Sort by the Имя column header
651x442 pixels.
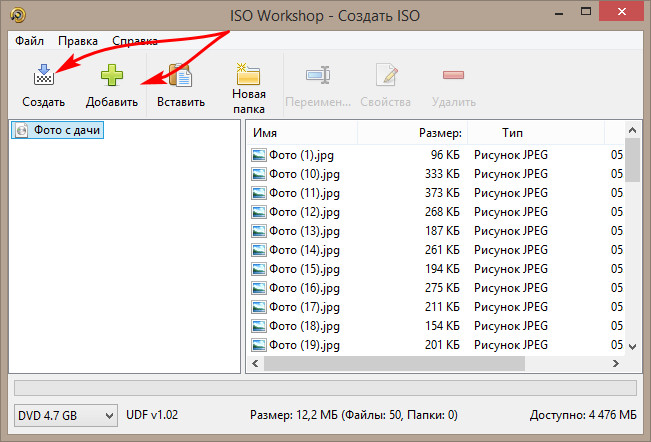tap(303, 133)
